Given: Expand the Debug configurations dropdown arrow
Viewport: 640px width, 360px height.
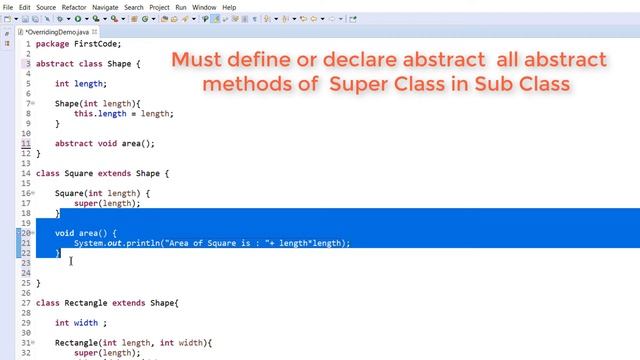Looking at the screenshot, I should (68, 19).
